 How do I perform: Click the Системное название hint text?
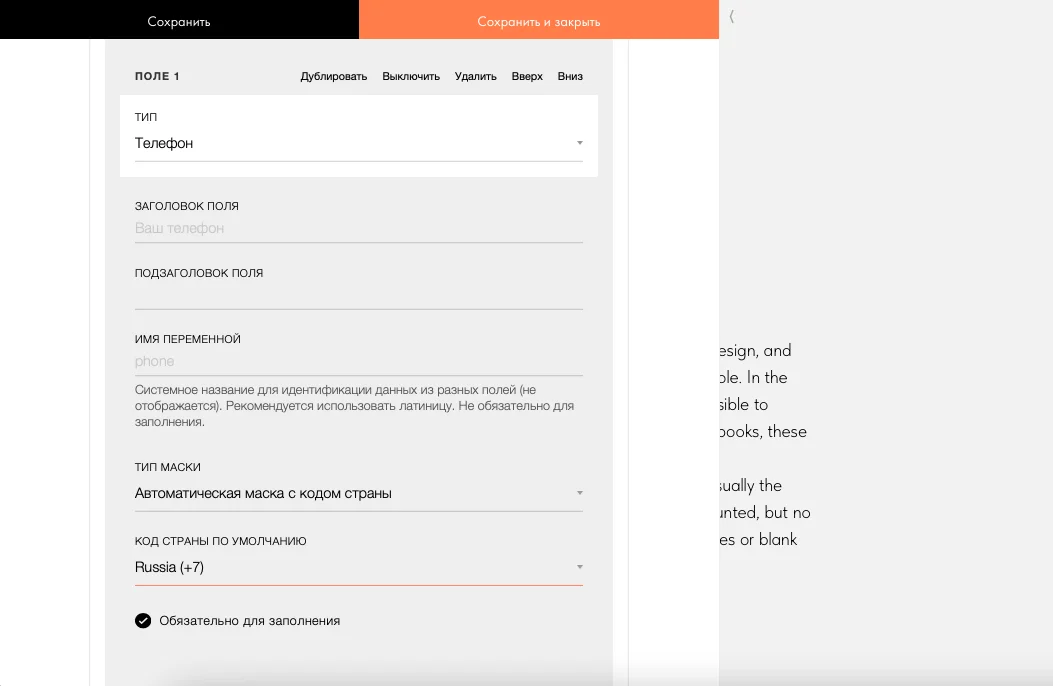tap(355, 406)
